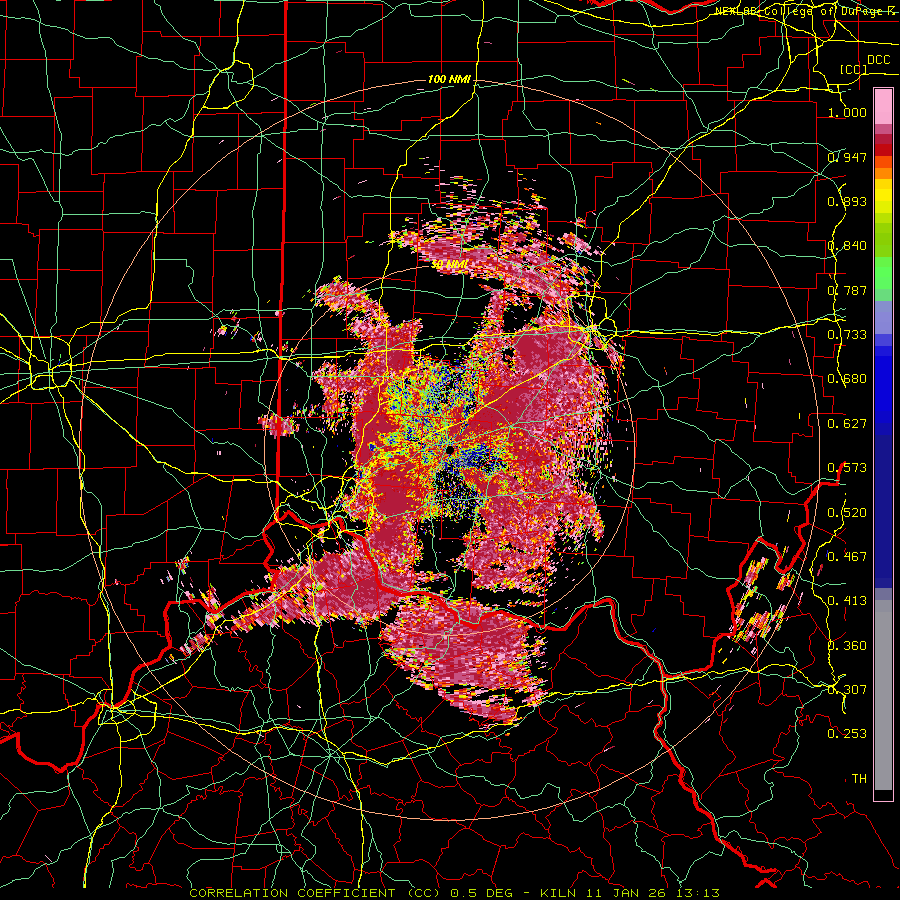Click the black radar site dot at the map center
The width and height of the screenshot is (900, 900).
click(x=449, y=449)
